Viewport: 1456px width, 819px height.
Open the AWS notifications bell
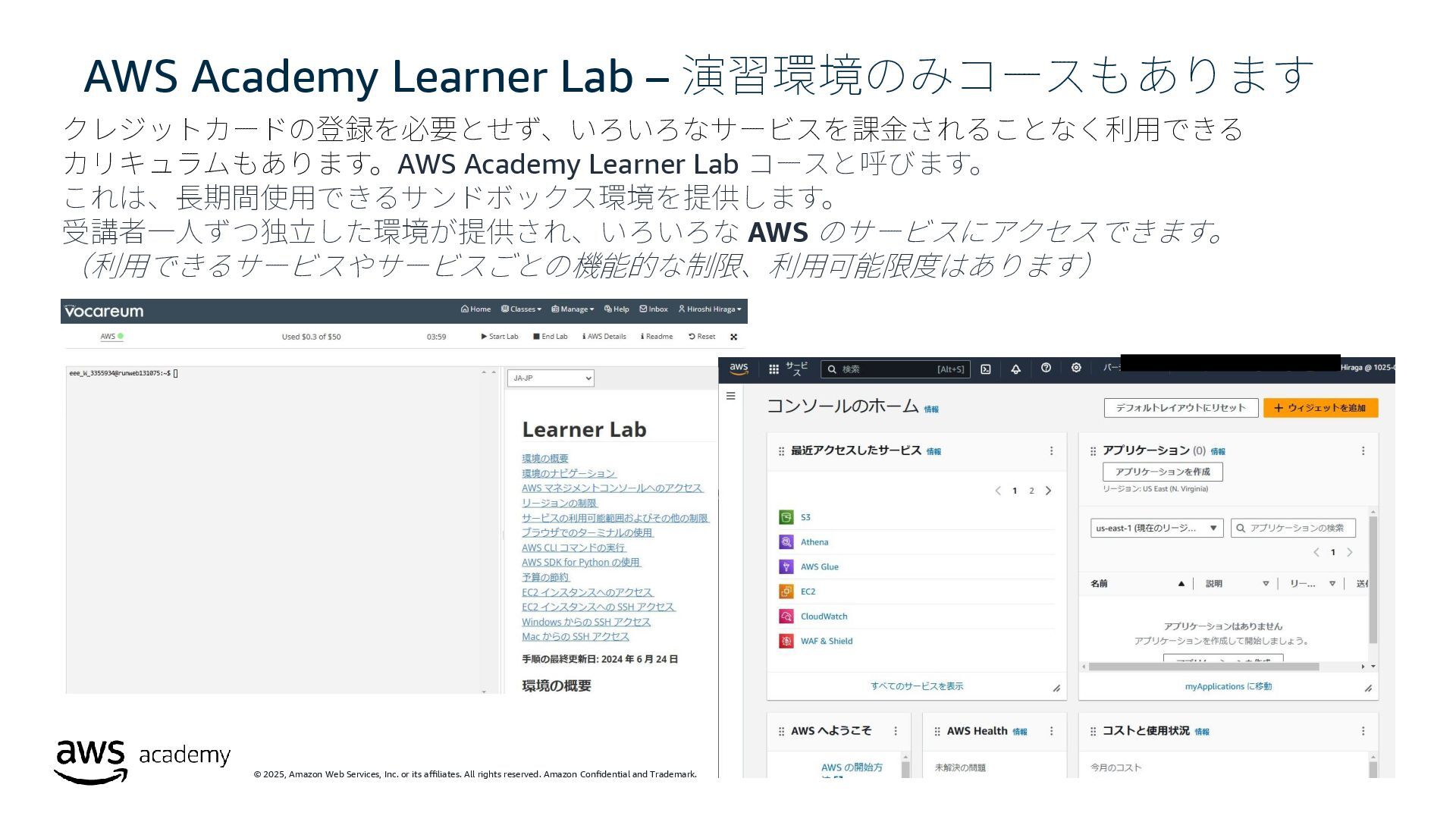(1015, 369)
